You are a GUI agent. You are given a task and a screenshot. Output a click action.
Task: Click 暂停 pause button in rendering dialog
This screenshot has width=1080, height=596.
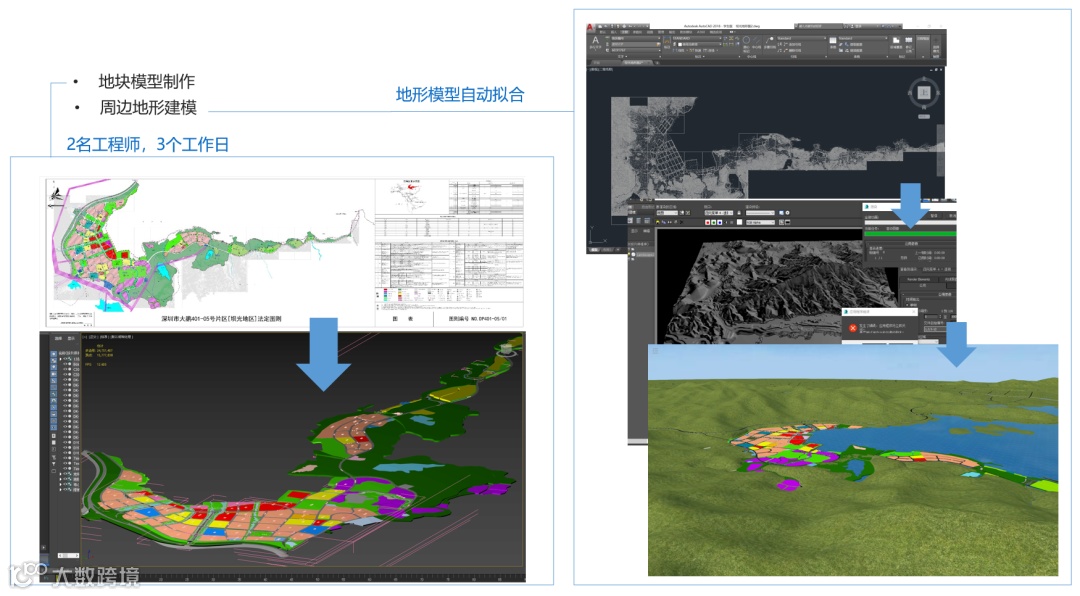934,216
